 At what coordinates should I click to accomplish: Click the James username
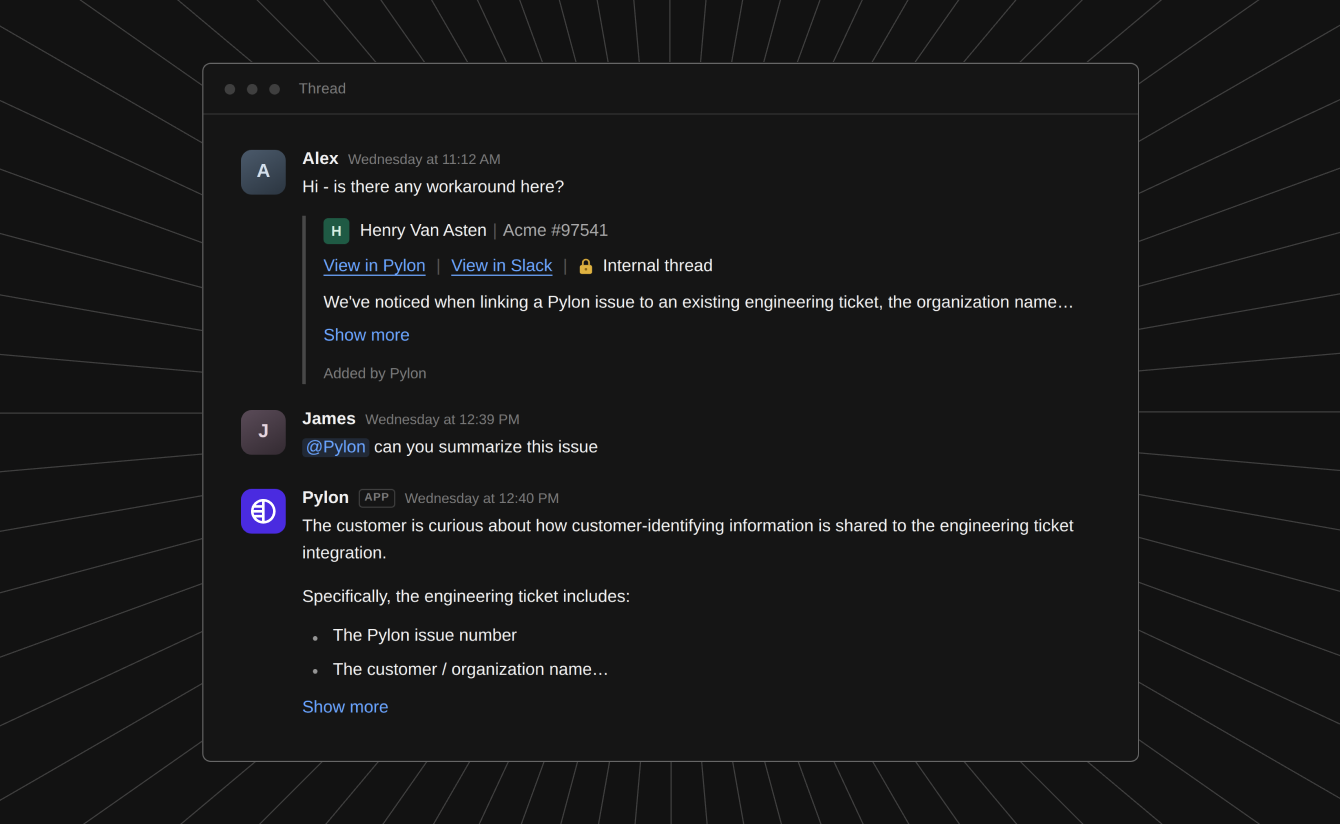329,419
